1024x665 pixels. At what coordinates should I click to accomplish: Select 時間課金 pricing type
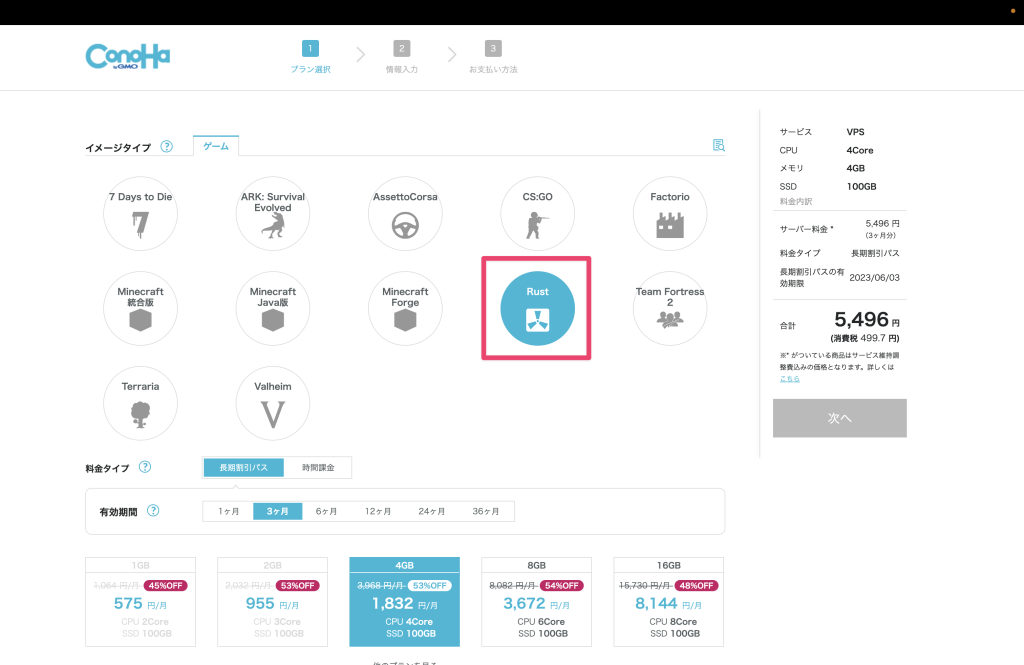click(318, 468)
